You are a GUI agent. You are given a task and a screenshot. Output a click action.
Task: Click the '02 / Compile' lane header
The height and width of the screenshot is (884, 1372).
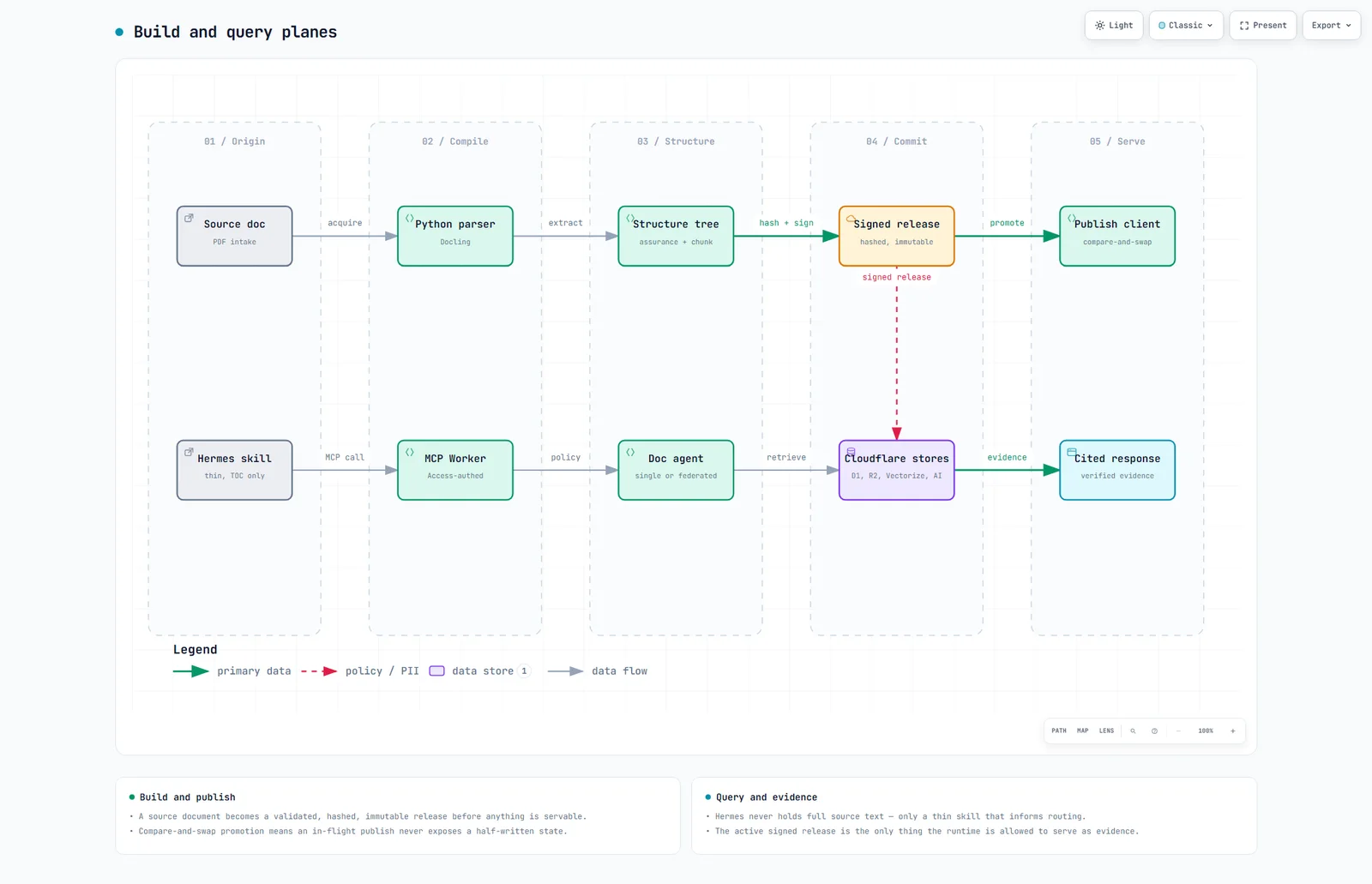click(455, 141)
